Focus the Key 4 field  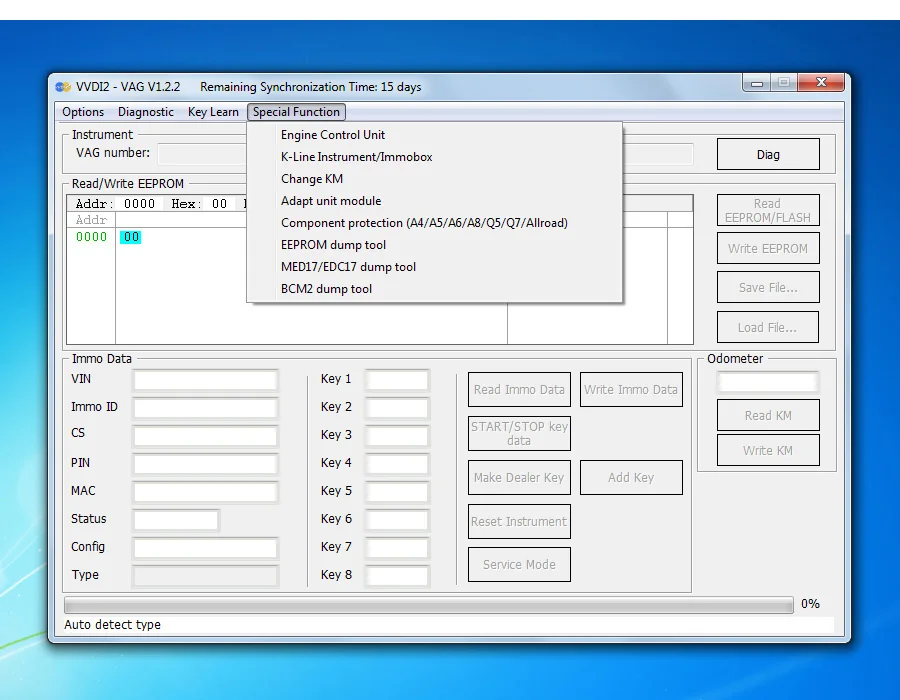click(x=397, y=464)
